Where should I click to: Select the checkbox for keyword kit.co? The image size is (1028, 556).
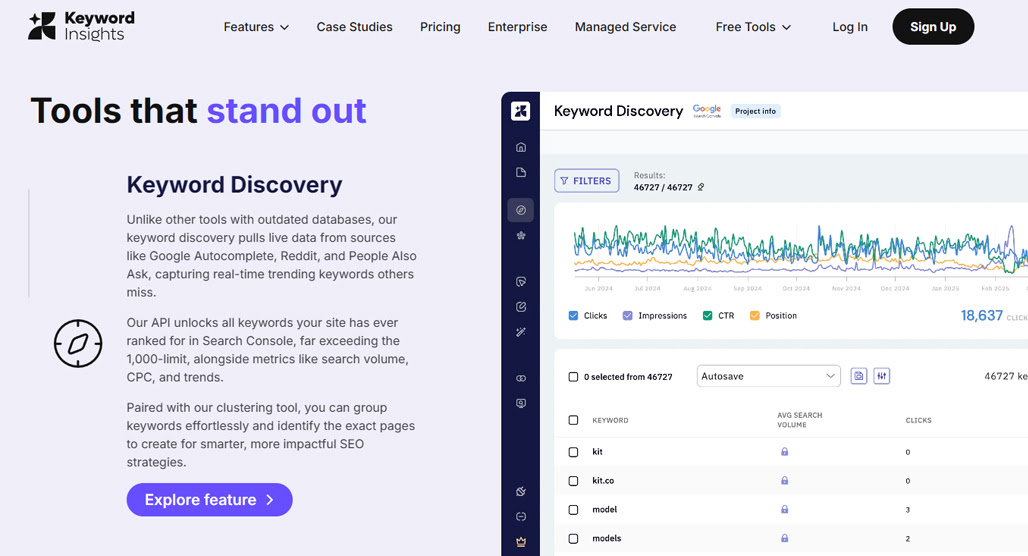[x=573, y=481]
